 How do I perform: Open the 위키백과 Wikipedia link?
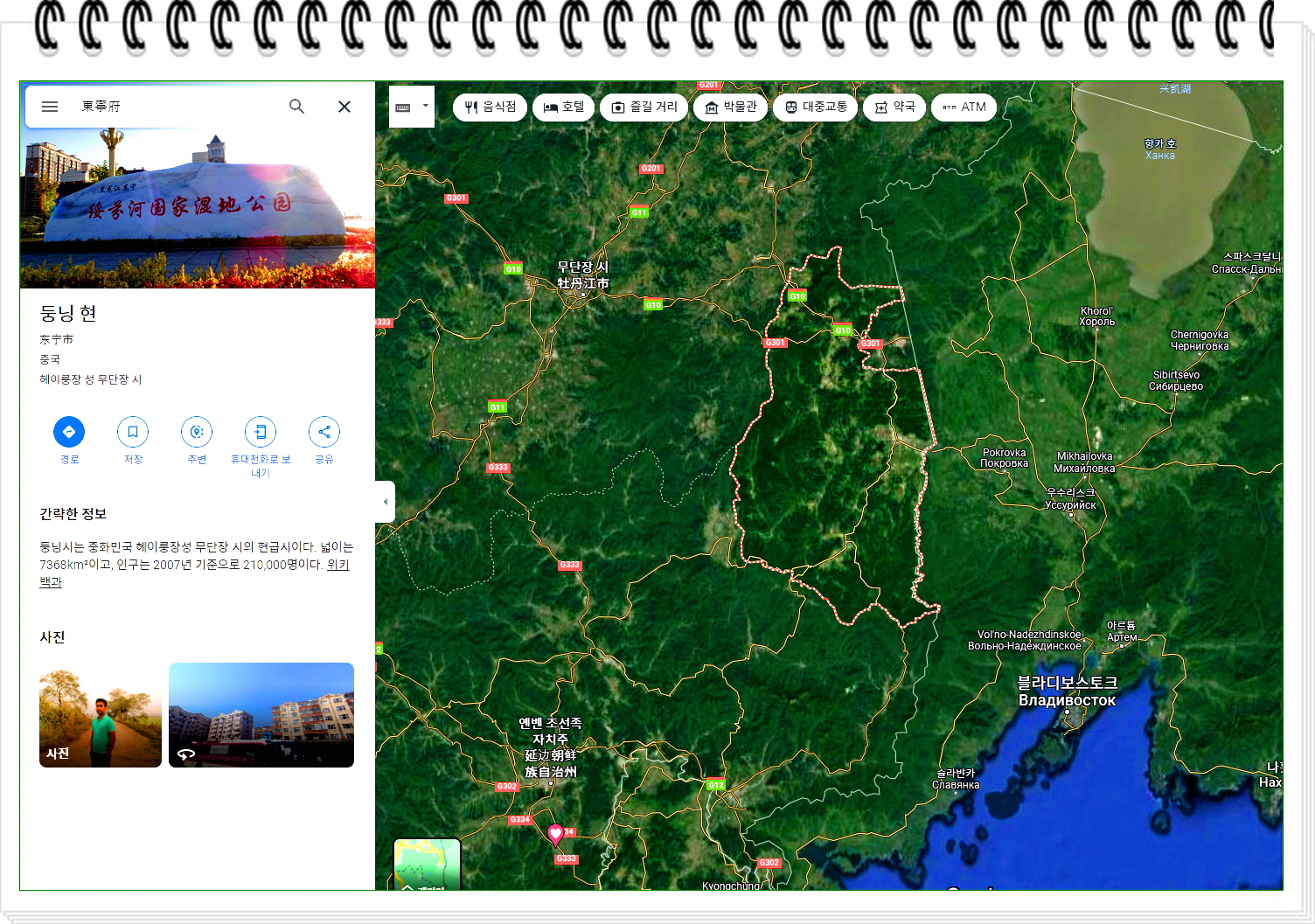point(337,565)
